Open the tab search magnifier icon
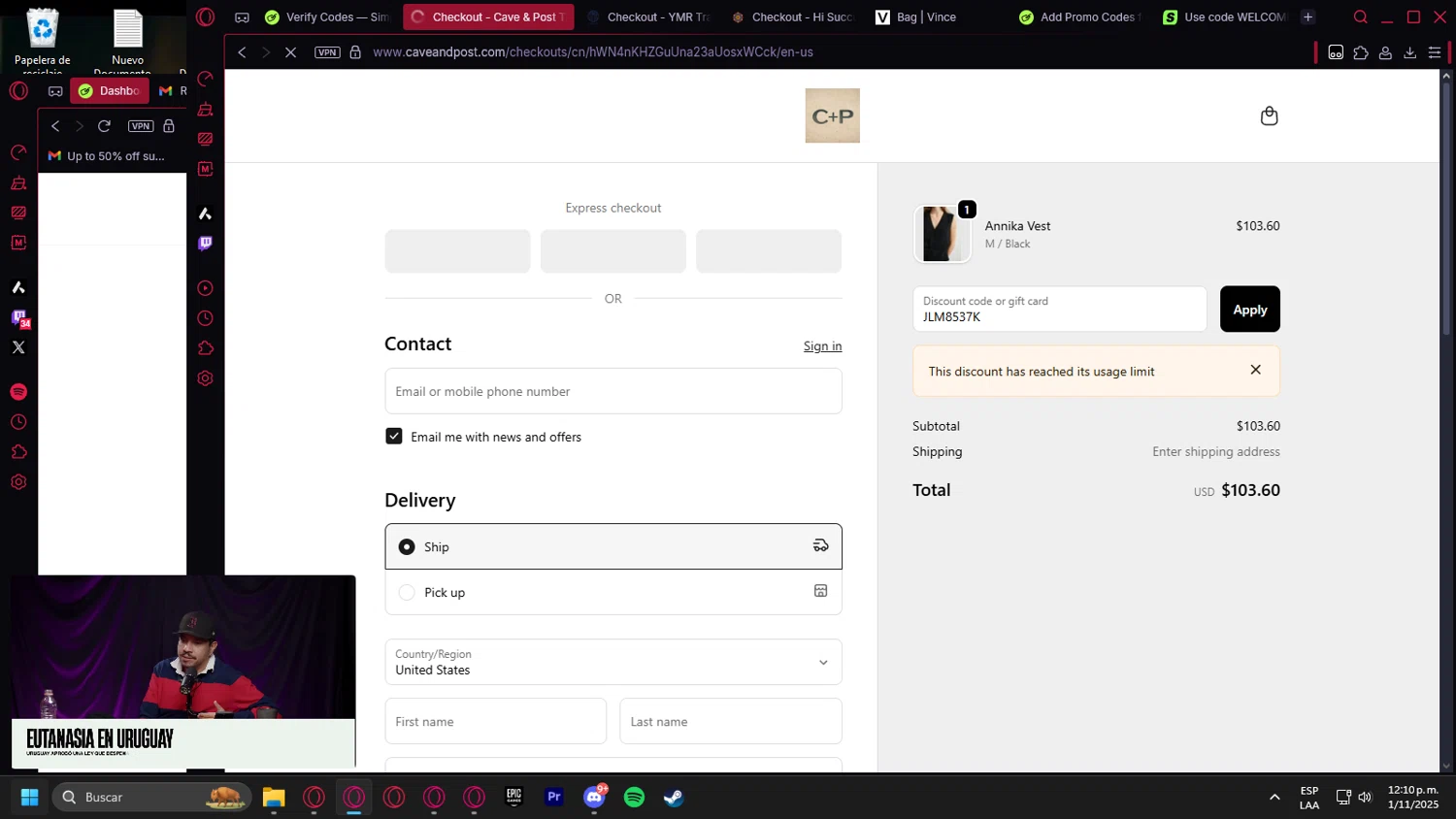The width and height of the screenshot is (1456, 819). (x=1360, y=17)
